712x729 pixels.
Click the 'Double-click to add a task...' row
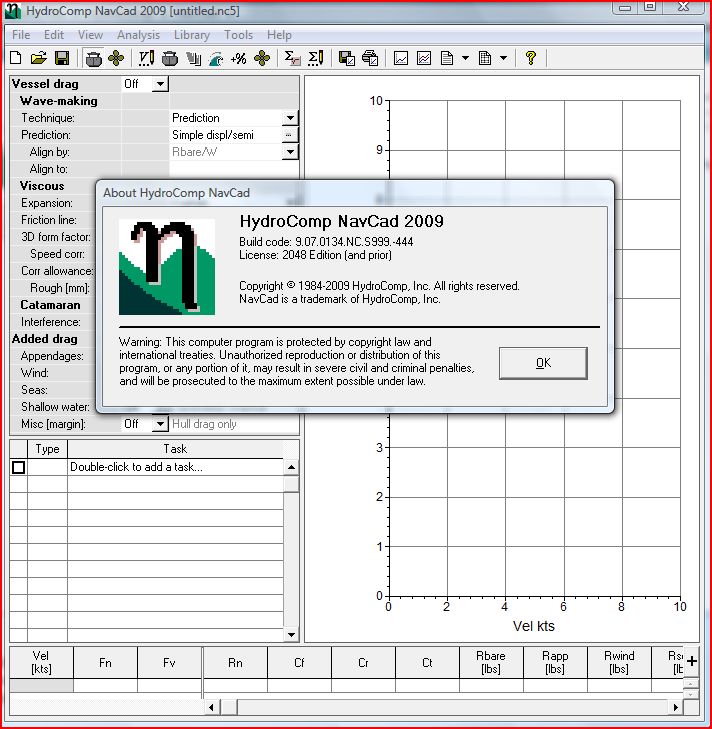[x=175, y=467]
